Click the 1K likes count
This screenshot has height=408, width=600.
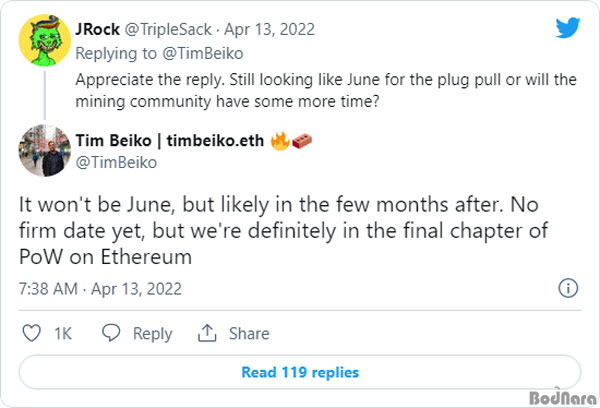[x=63, y=333]
